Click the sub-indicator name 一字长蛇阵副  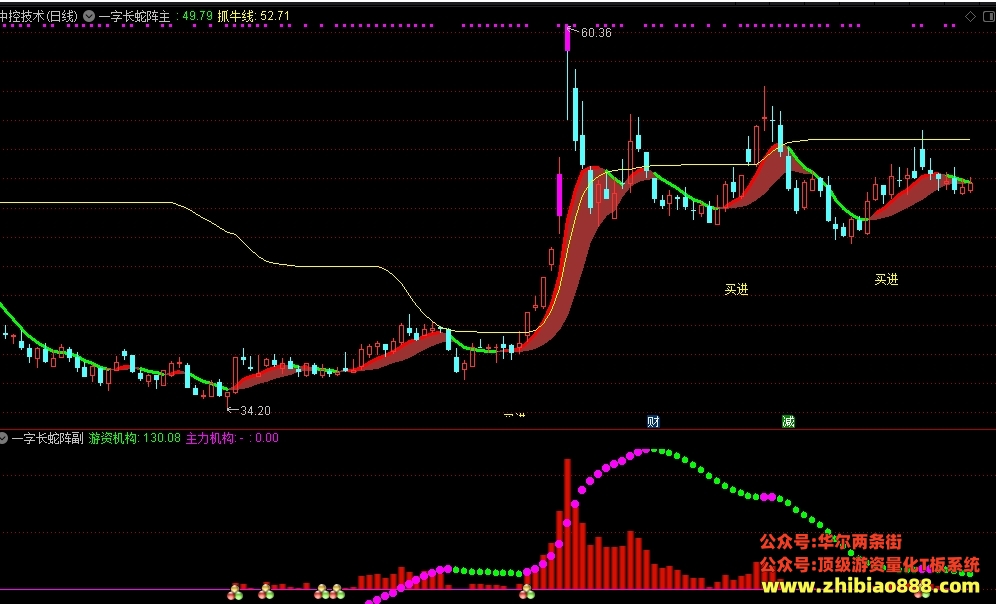tap(48, 438)
